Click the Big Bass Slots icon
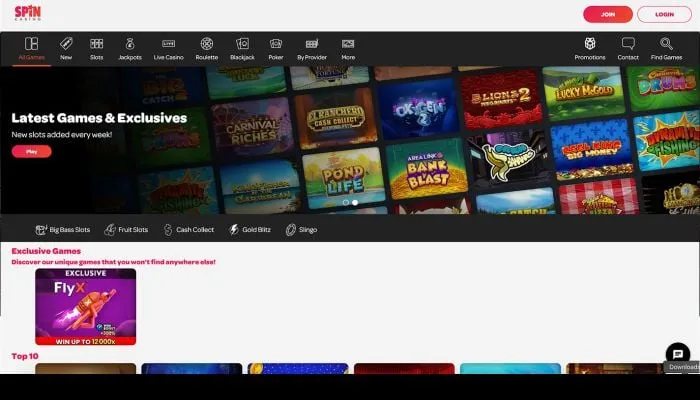The height and width of the screenshot is (400, 700). 41,229
